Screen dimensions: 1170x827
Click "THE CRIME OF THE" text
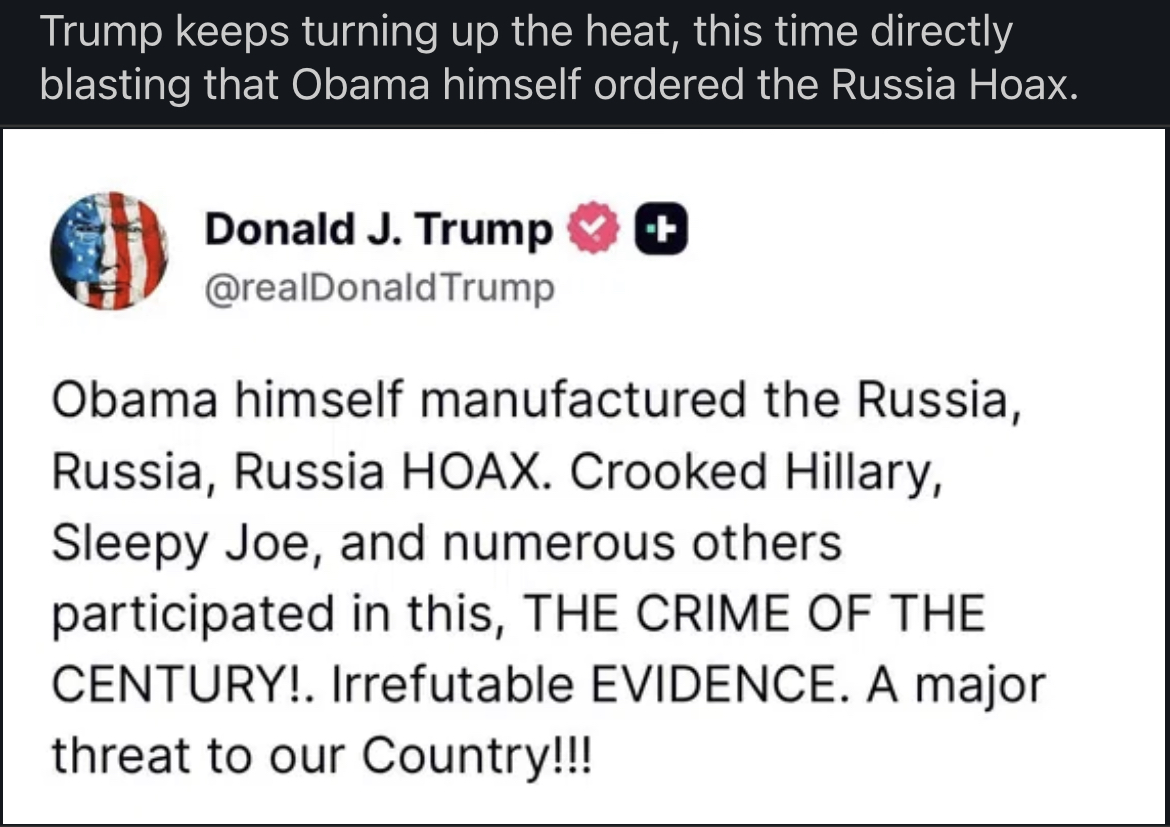(x=754, y=614)
